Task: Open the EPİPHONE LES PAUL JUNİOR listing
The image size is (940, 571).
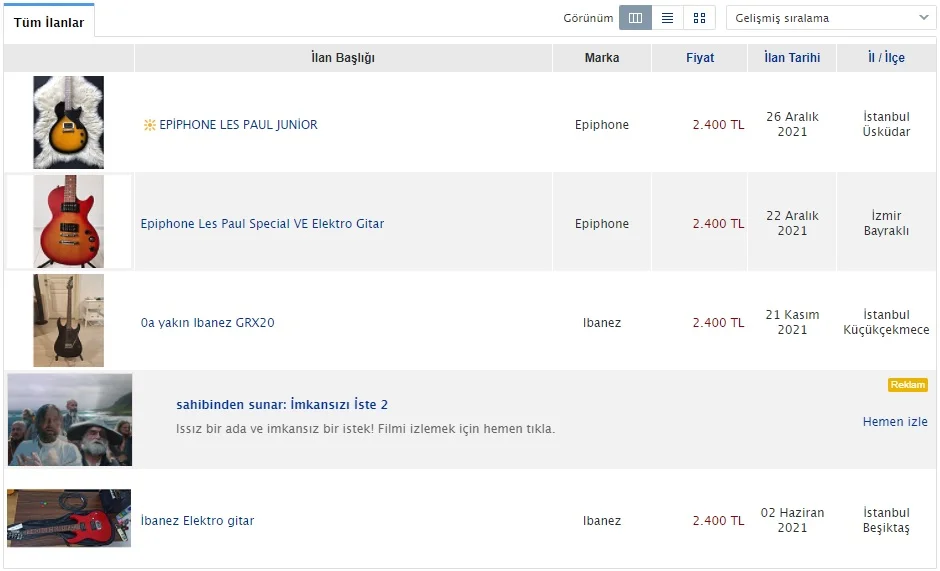Action: [238, 125]
